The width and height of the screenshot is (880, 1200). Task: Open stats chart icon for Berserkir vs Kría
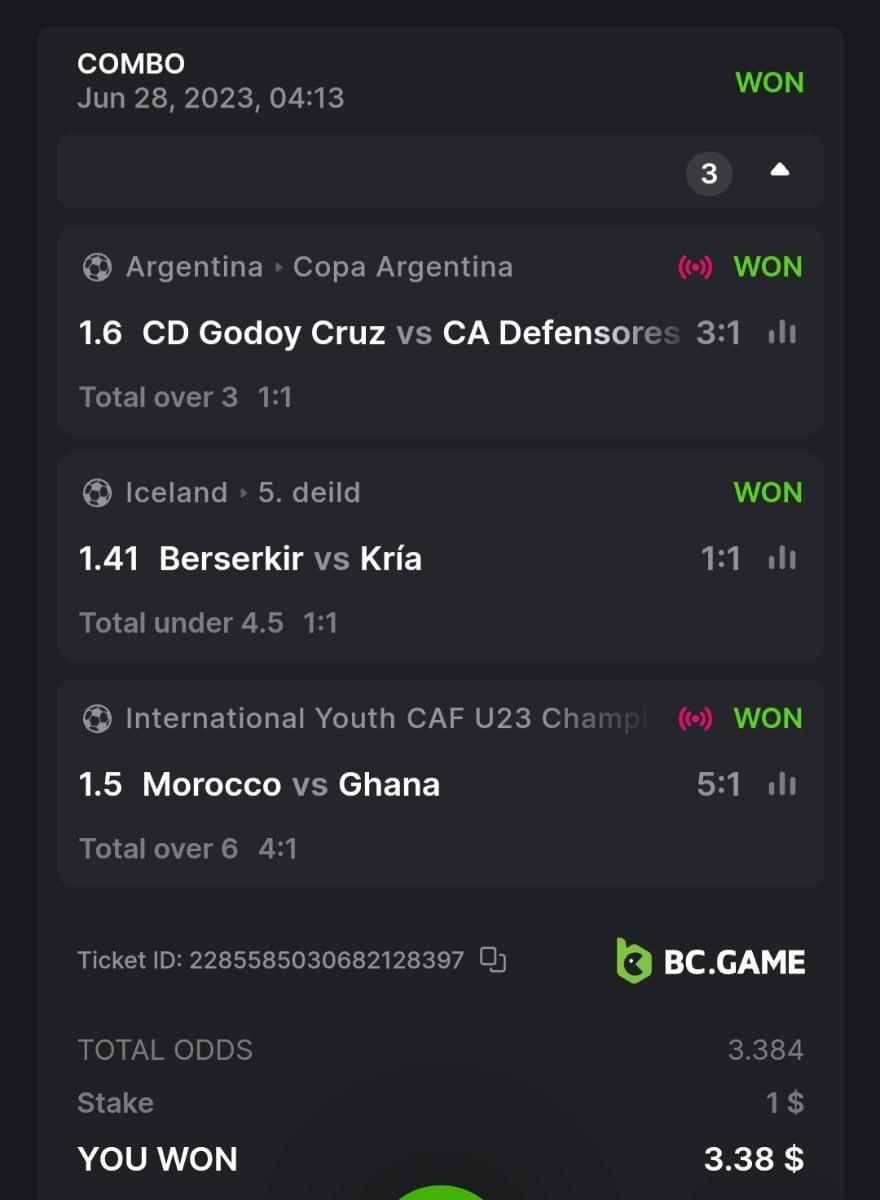point(782,559)
